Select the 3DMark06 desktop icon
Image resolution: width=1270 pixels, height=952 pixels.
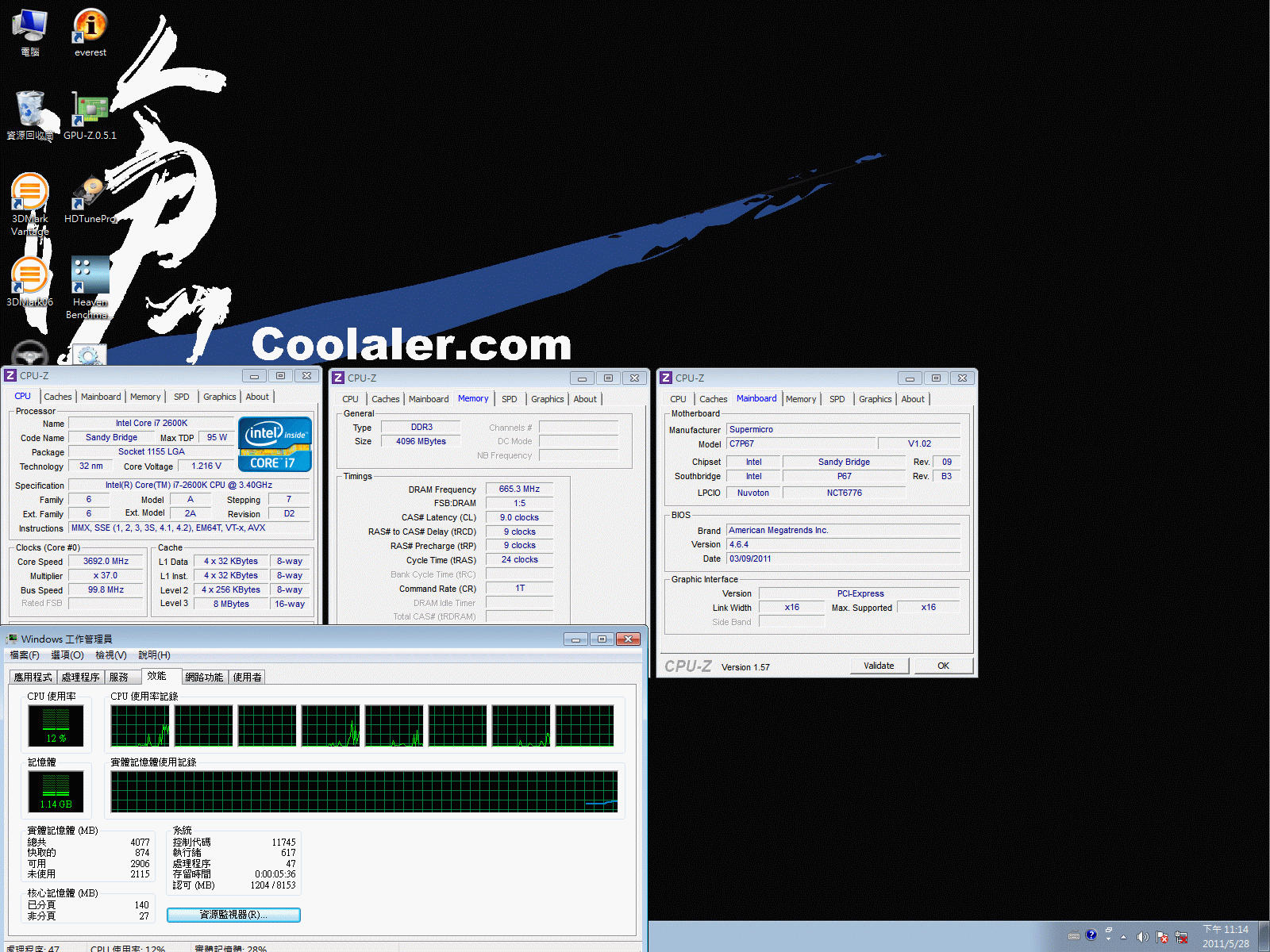[x=30, y=282]
